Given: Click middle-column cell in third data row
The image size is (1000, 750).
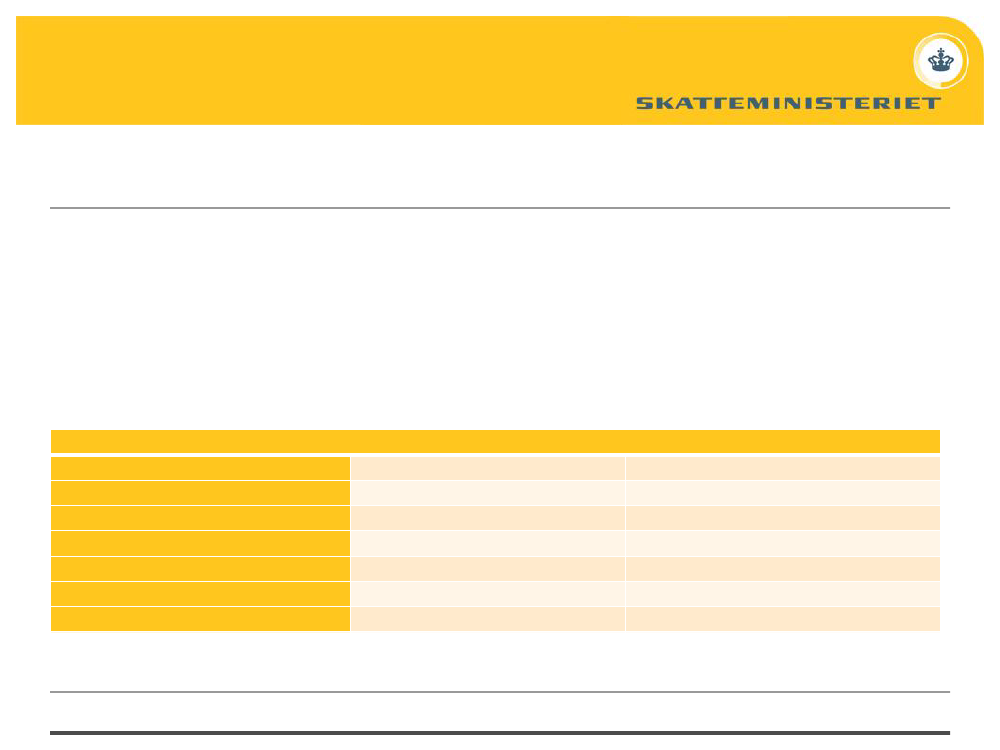Looking at the screenshot, I should tap(488, 518).
